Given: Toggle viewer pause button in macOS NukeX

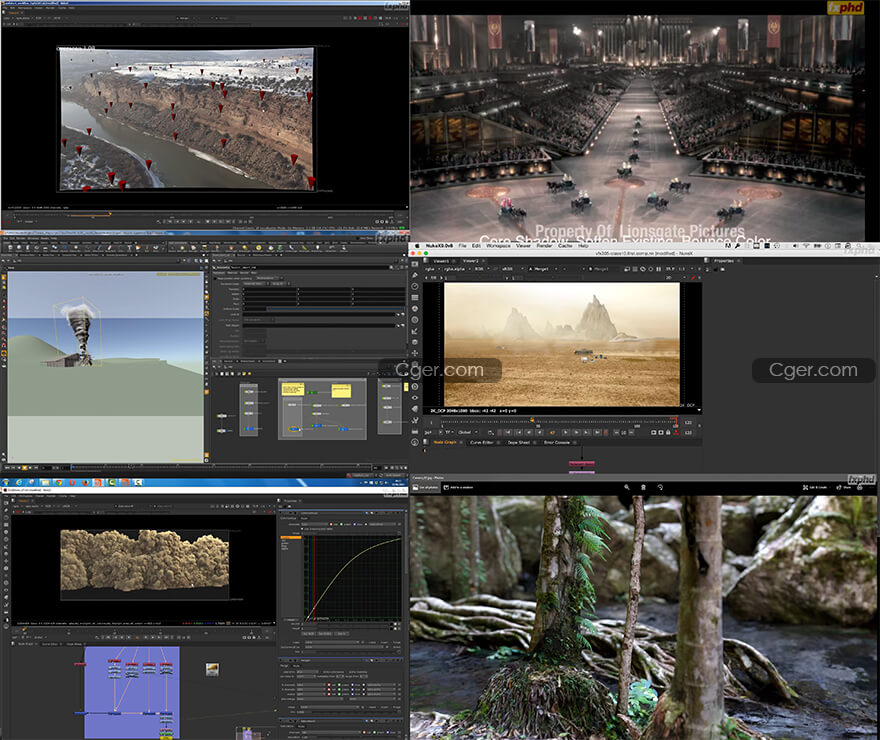Looking at the screenshot, I should coord(658,269).
